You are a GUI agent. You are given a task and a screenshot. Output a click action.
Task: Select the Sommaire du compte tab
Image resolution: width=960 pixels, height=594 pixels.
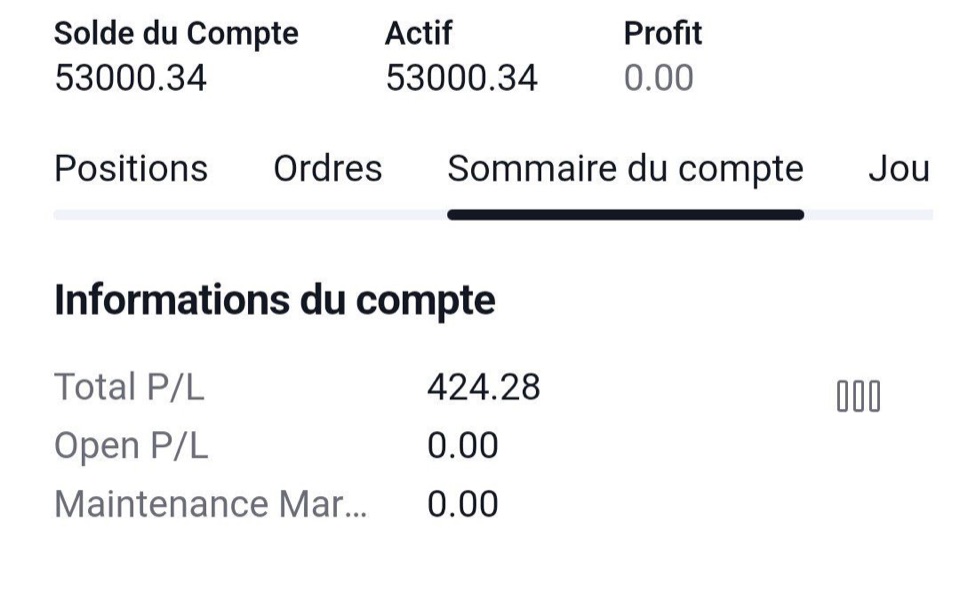click(x=625, y=170)
